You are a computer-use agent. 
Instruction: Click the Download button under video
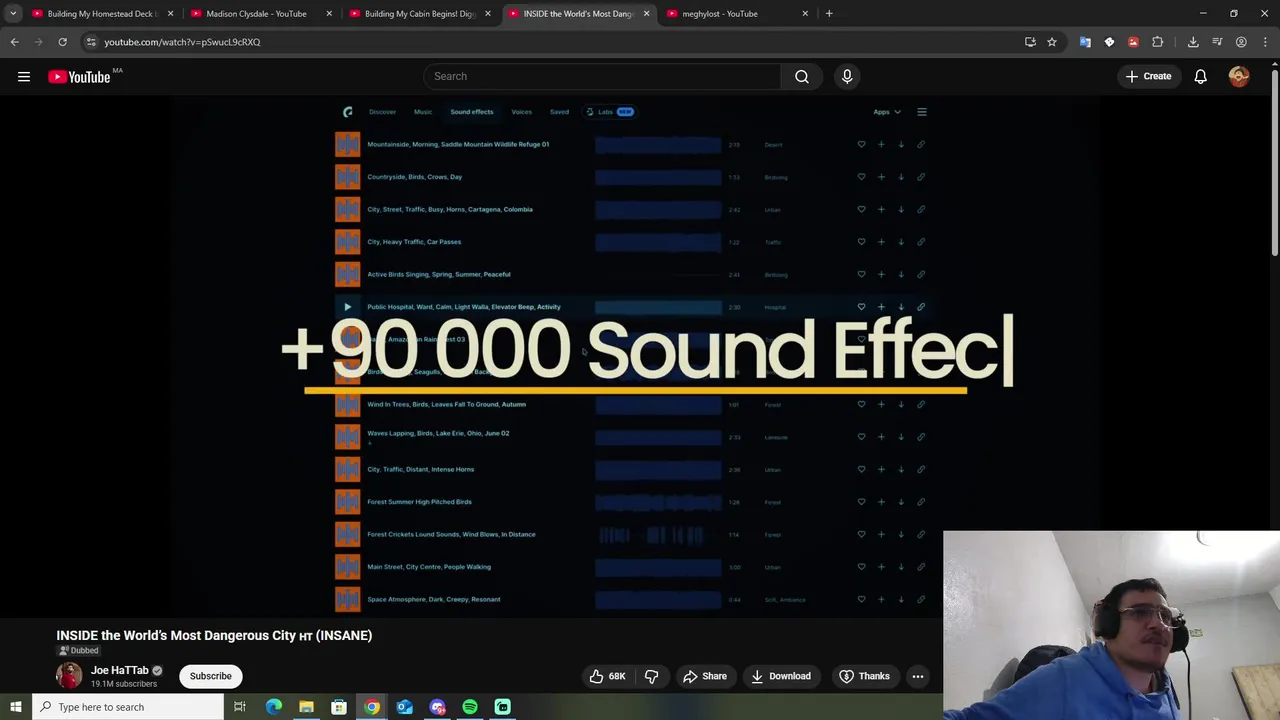coord(781,676)
